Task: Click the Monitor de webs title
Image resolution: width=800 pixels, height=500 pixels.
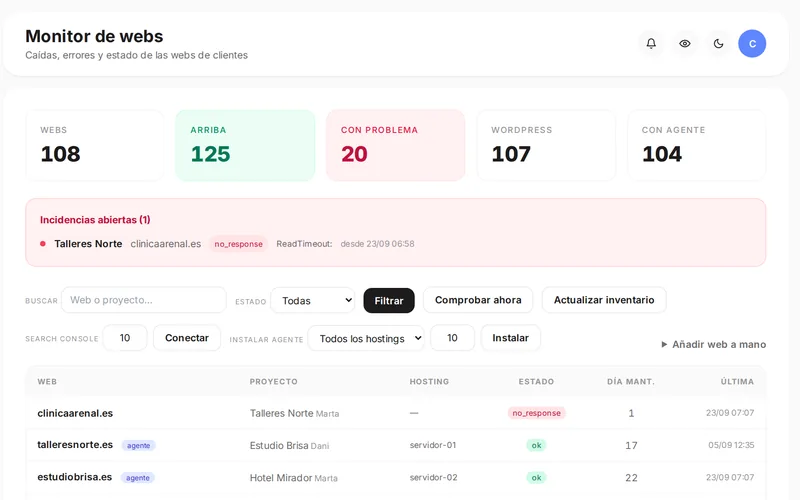Action: click(x=94, y=36)
